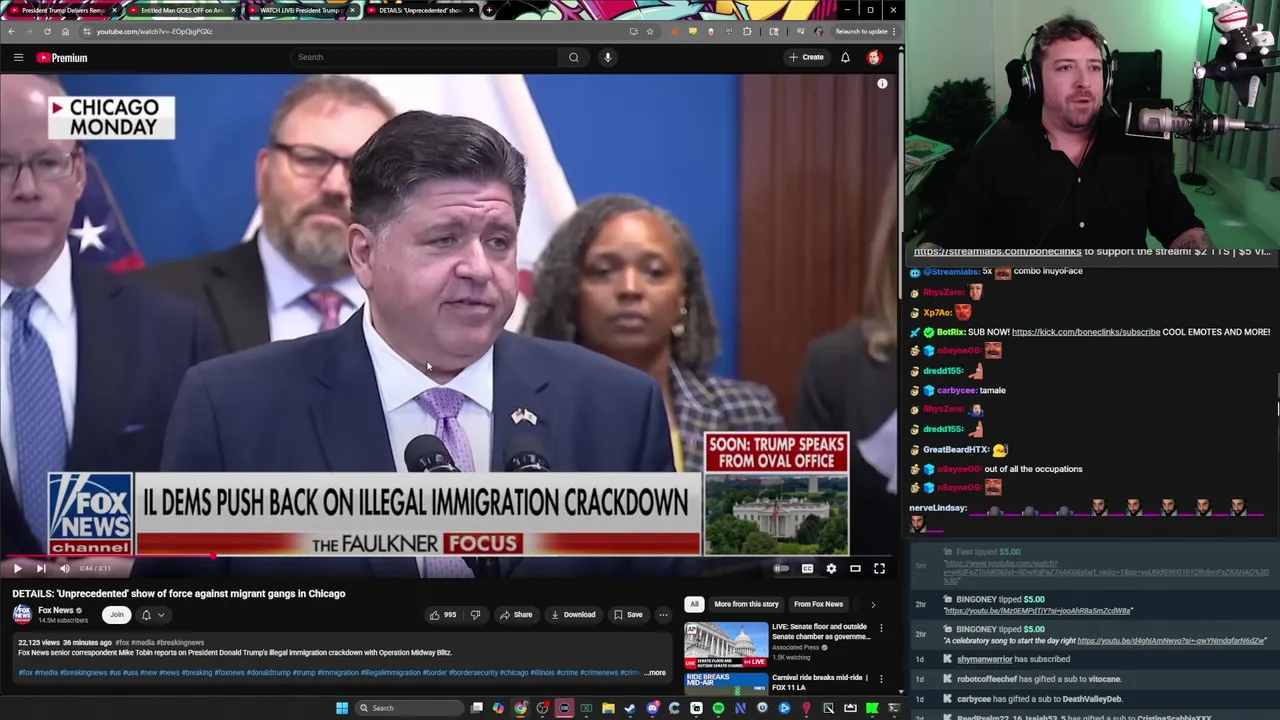The image size is (1280, 720).
Task: Reload the current page
Action: click(47, 31)
